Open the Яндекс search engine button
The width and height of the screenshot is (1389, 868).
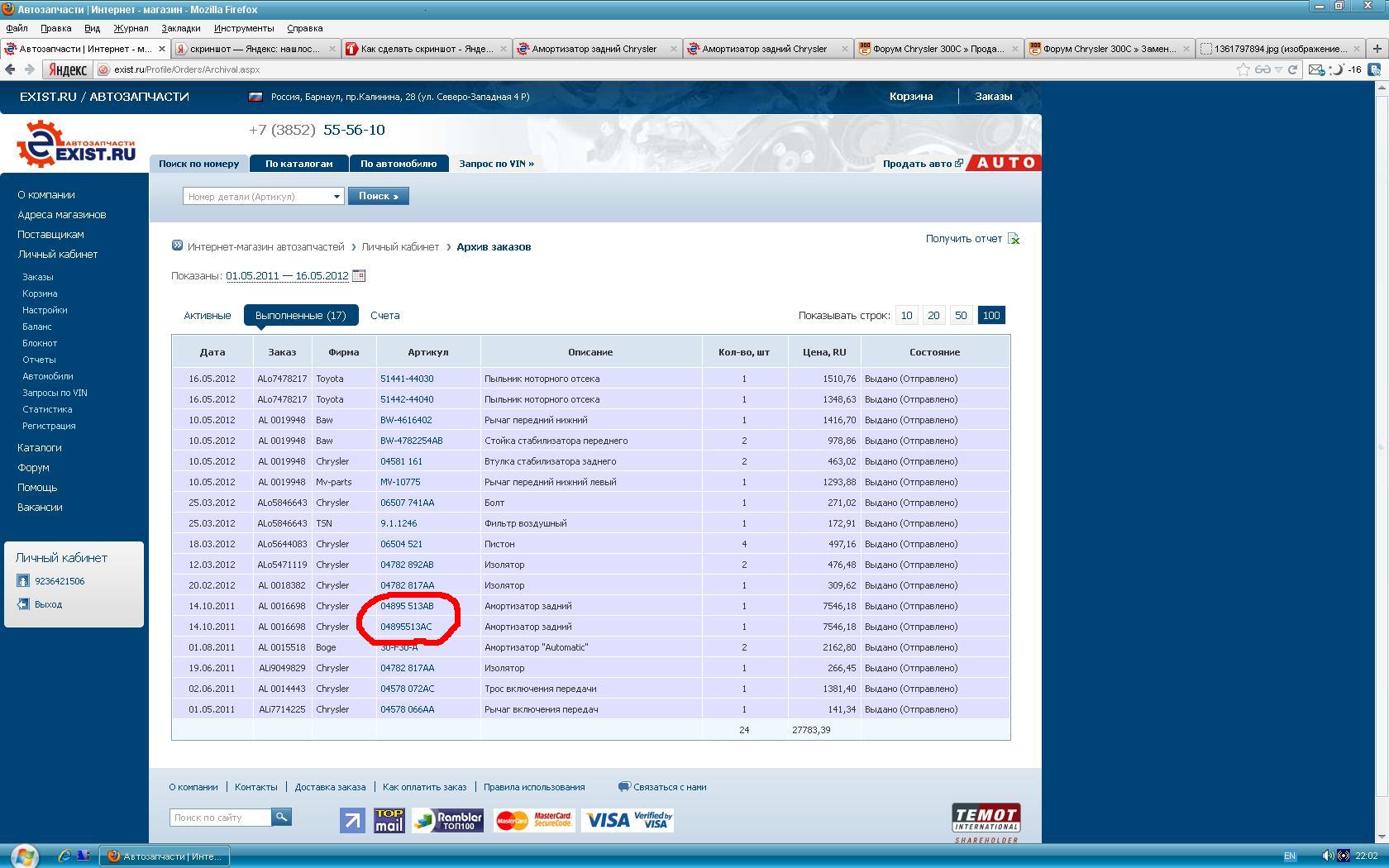tap(67, 69)
